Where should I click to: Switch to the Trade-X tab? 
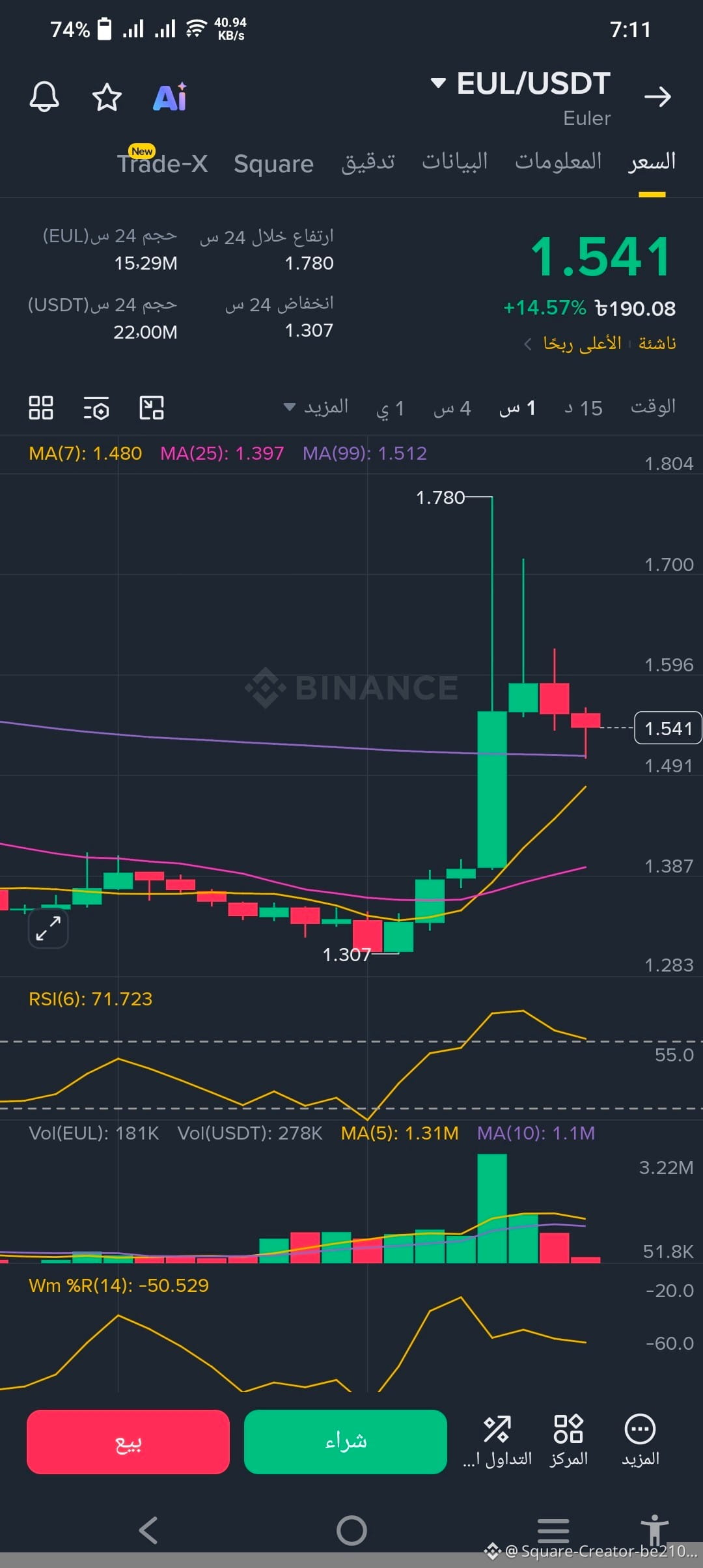coord(162,163)
